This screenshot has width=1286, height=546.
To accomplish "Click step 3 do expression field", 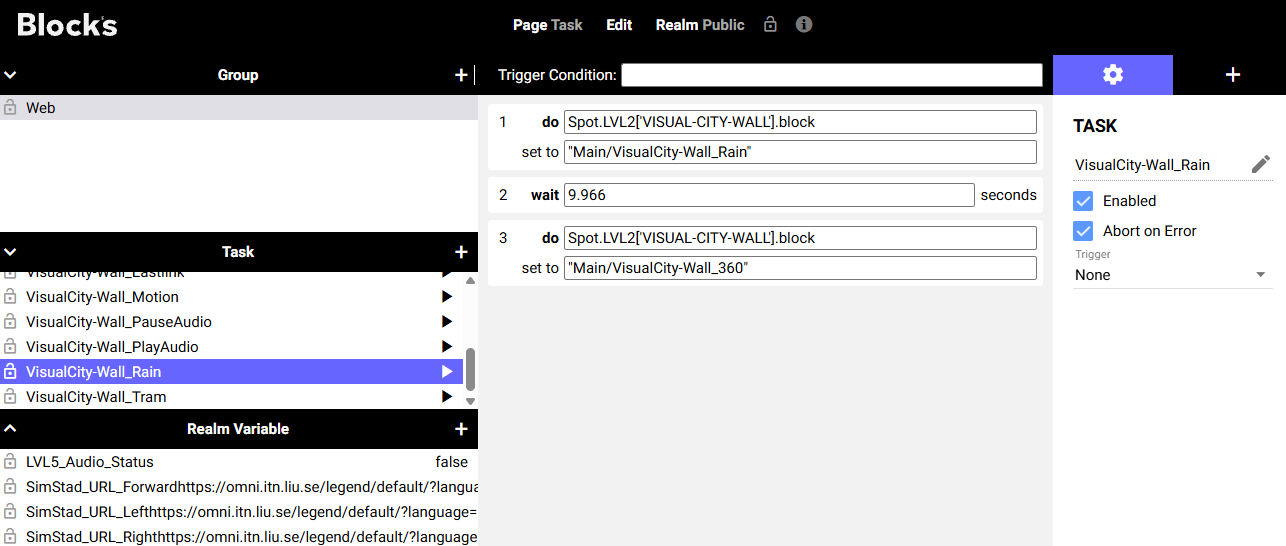I will click(x=800, y=238).
